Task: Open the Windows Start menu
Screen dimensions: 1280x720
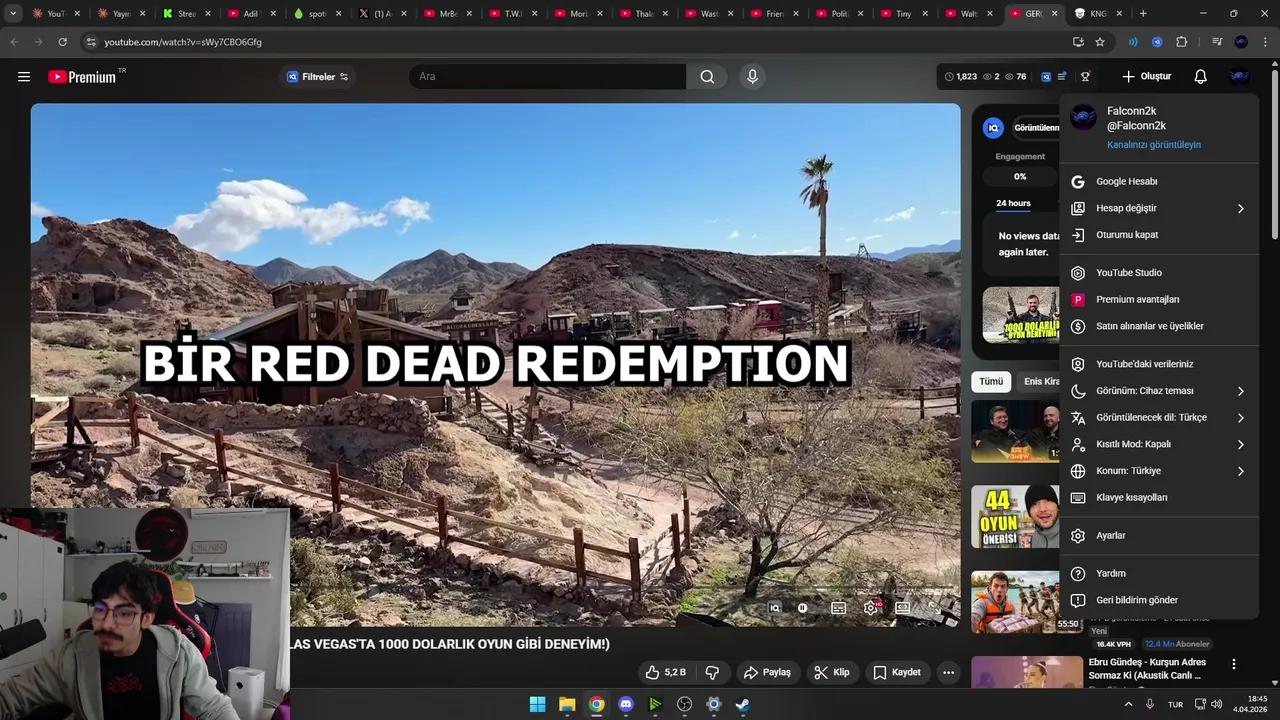Action: pyautogui.click(x=538, y=704)
